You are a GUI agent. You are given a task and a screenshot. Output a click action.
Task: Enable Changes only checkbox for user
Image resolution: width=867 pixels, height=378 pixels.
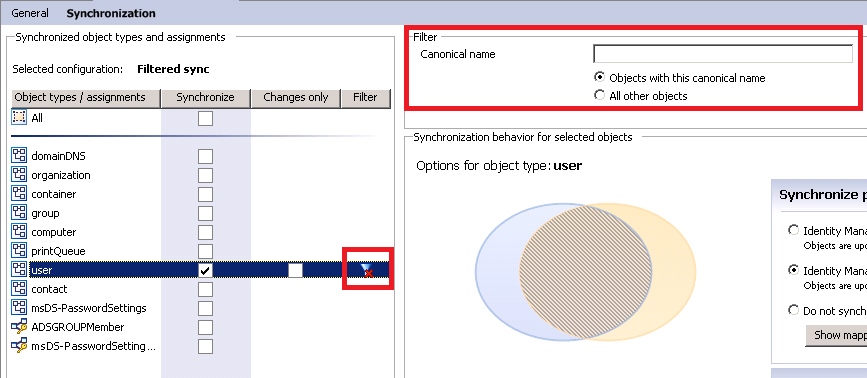295,270
